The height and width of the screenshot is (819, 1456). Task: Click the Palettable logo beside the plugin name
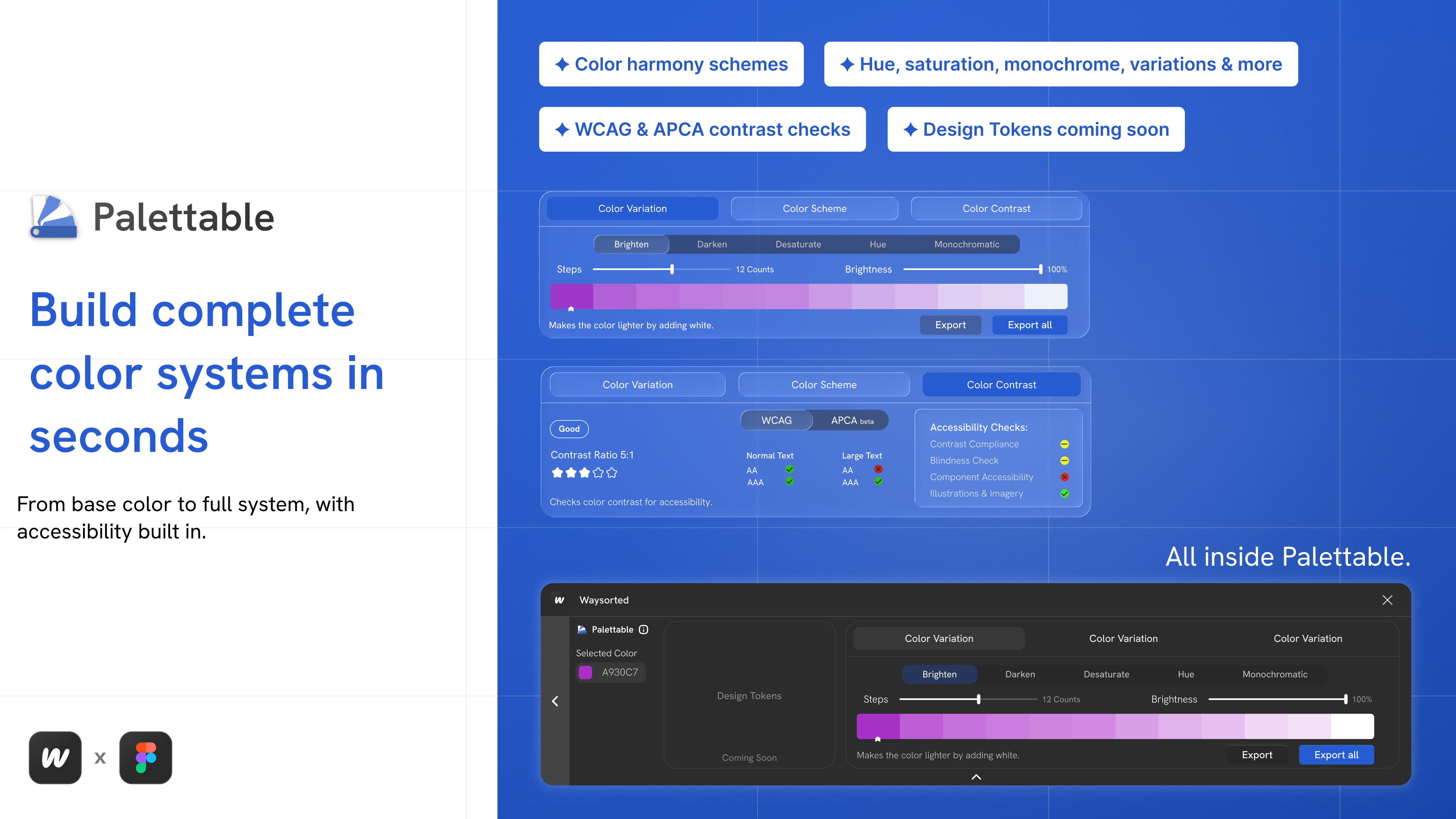(582, 629)
